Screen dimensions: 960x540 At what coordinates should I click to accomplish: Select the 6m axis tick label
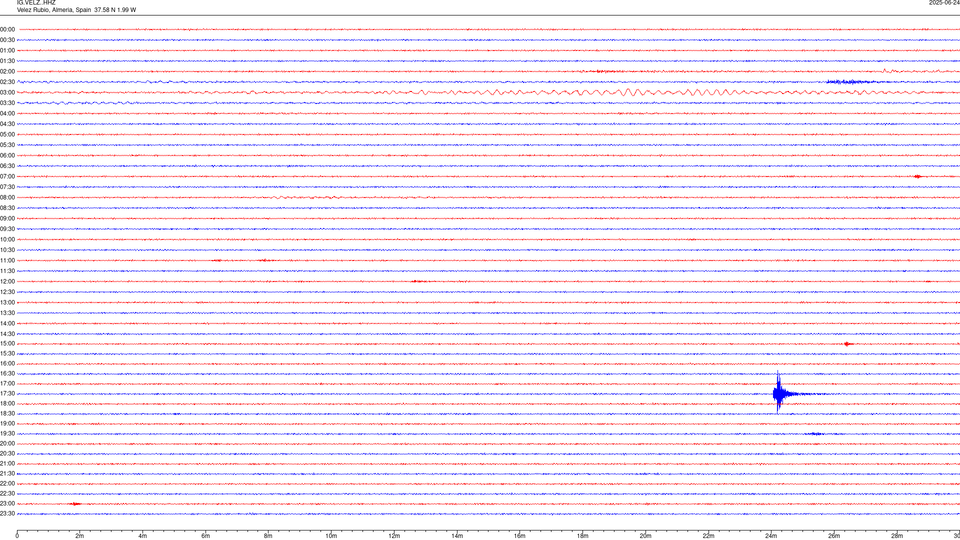coord(206,536)
